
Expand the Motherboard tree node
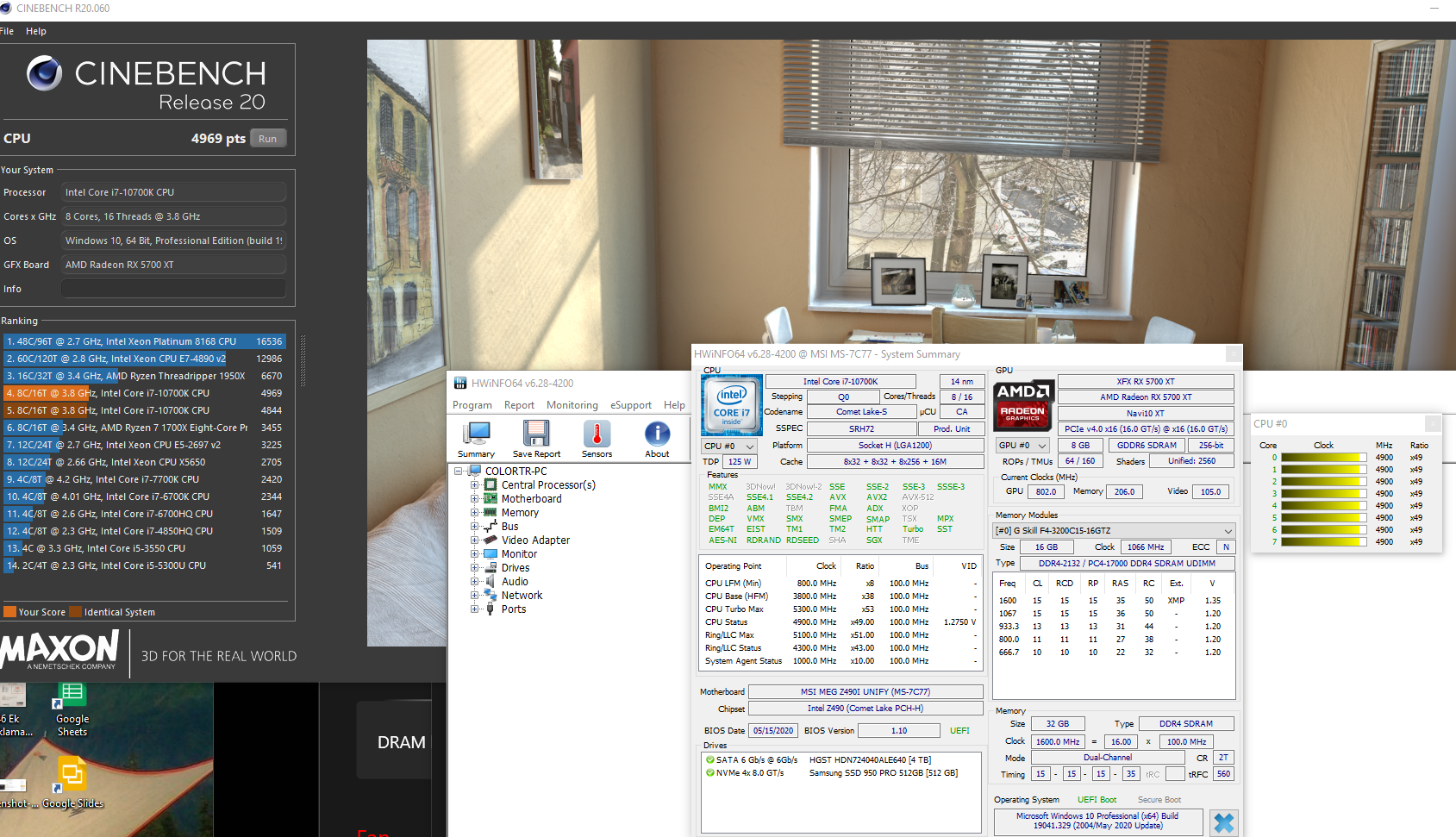click(x=475, y=499)
